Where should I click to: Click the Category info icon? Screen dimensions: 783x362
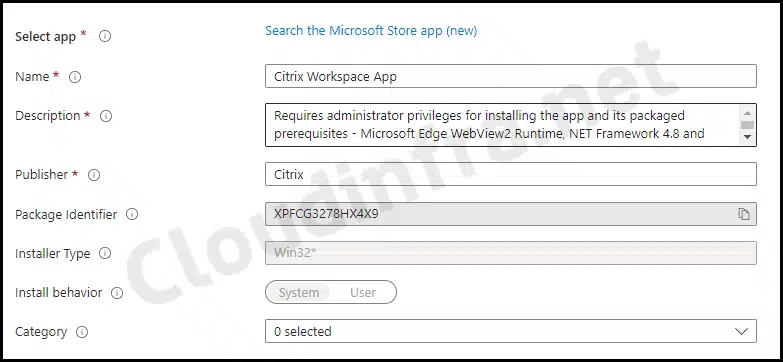click(82, 332)
